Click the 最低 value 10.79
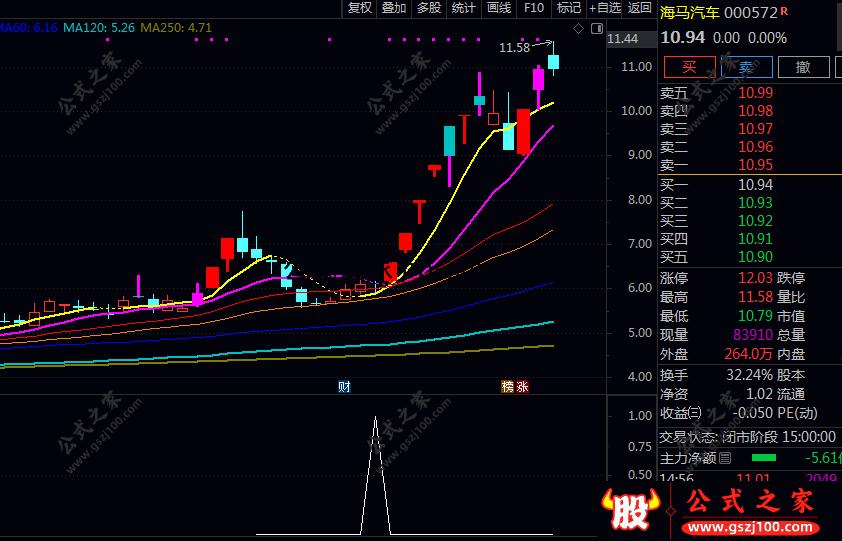Screen dimensions: 842x541 (756, 315)
